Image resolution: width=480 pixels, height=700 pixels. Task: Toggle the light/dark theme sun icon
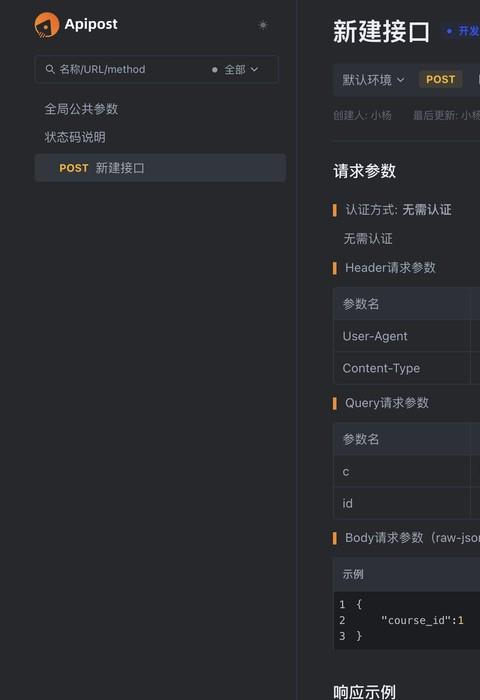point(263,25)
